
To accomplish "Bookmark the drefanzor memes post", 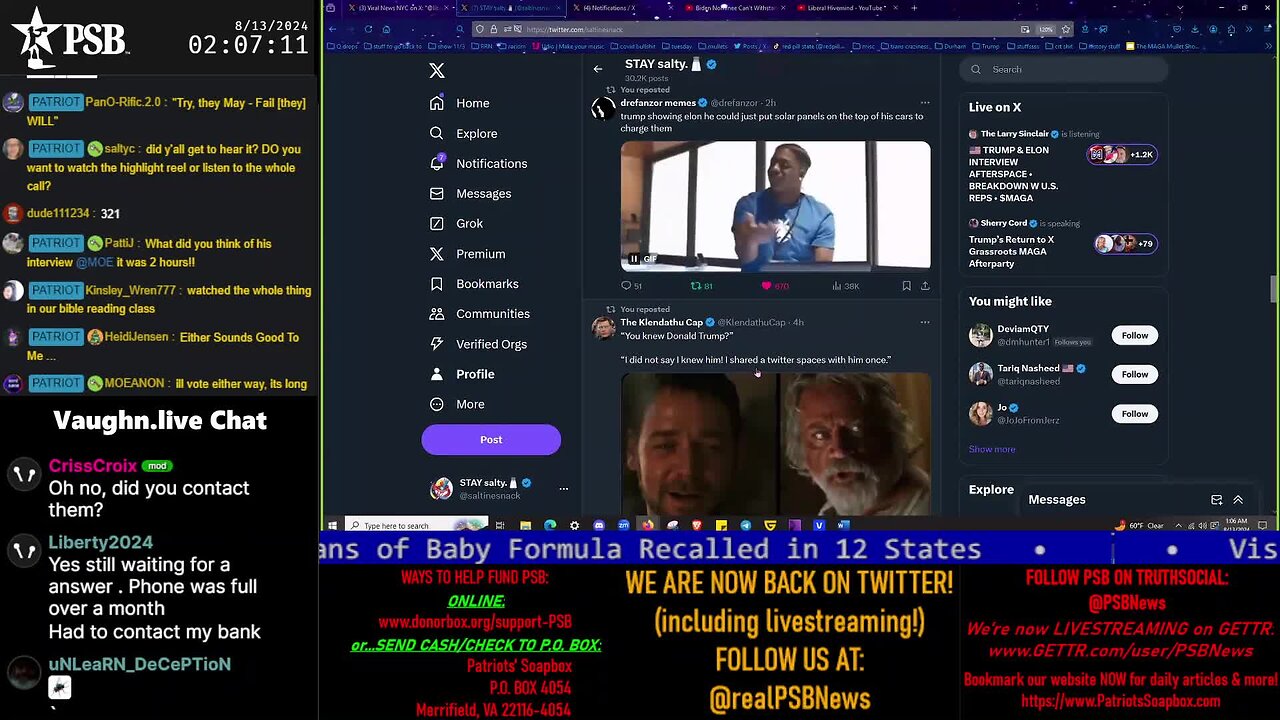I will 907,286.
